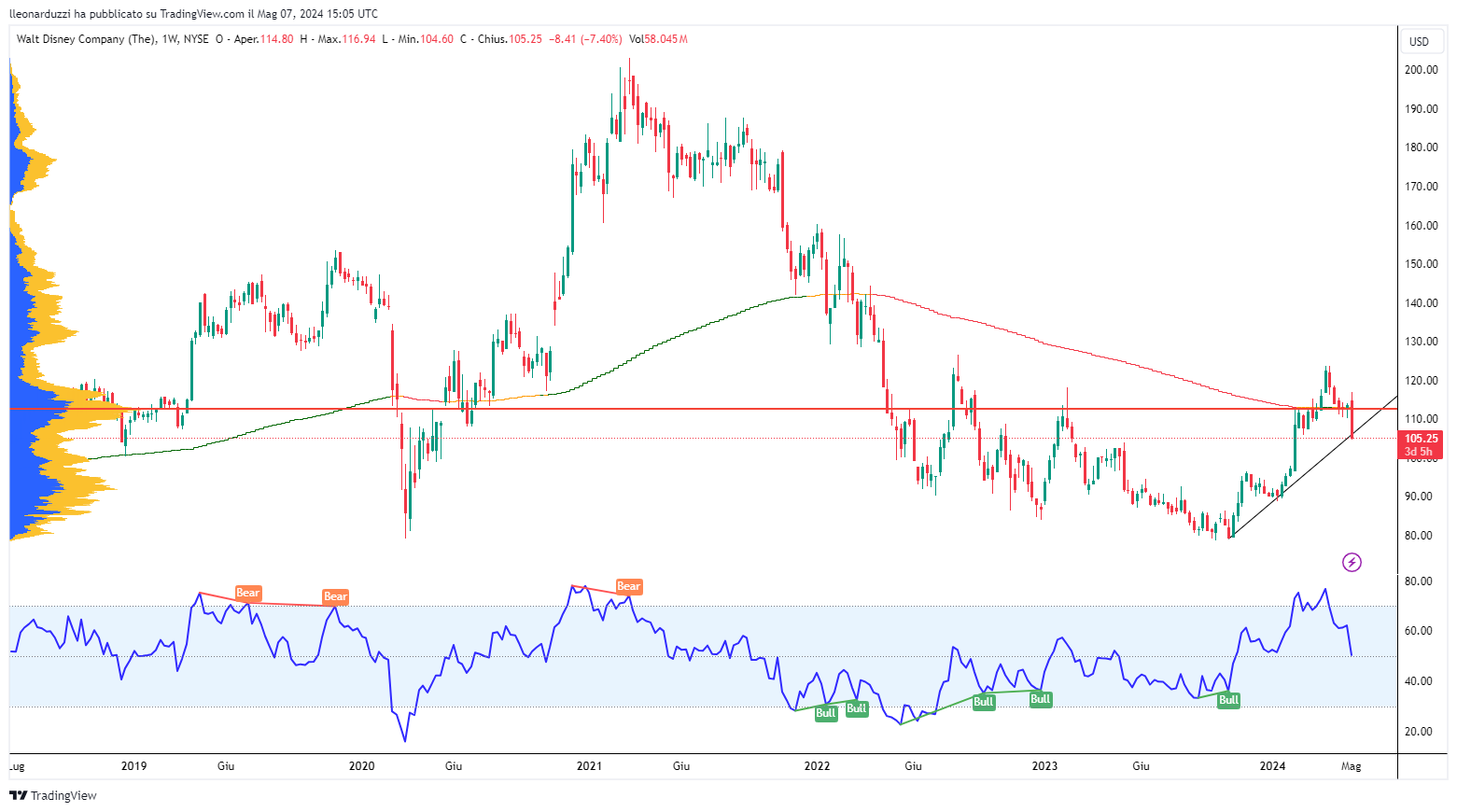Click the 2021 label on time axis

pyautogui.click(x=589, y=766)
